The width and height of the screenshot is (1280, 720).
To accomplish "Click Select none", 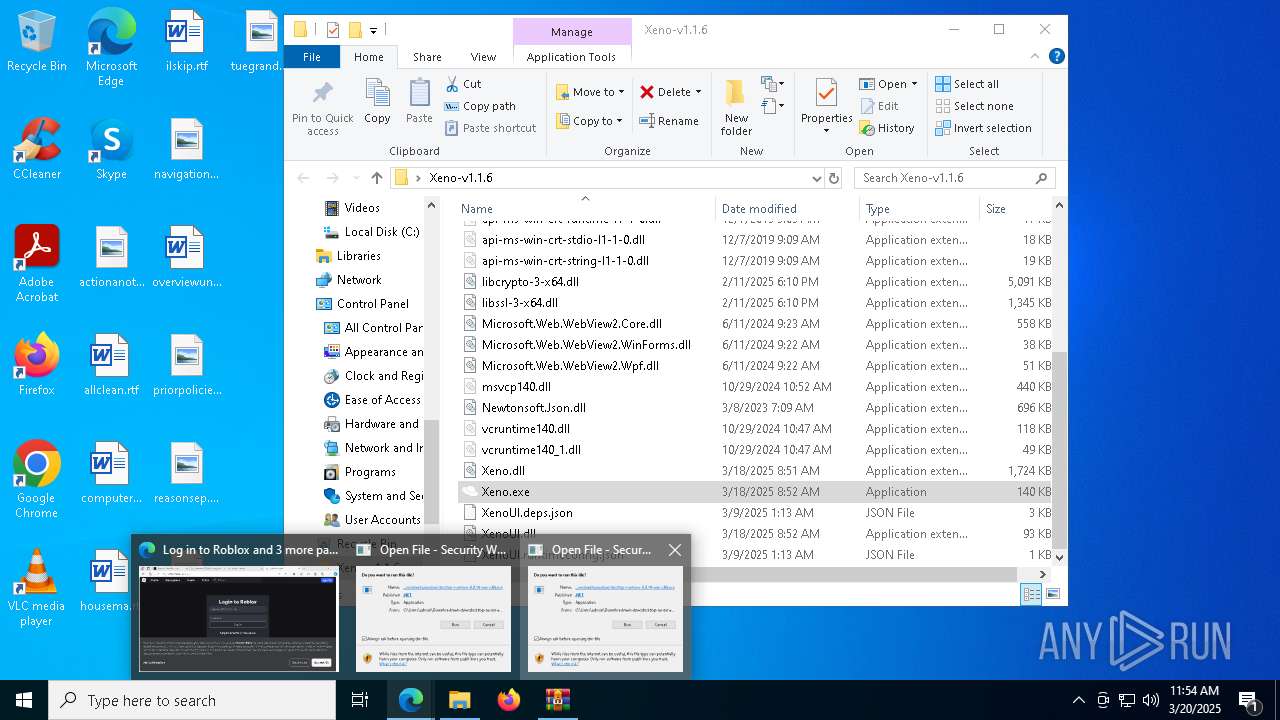I will pyautogui.click(x=974, y=106).
